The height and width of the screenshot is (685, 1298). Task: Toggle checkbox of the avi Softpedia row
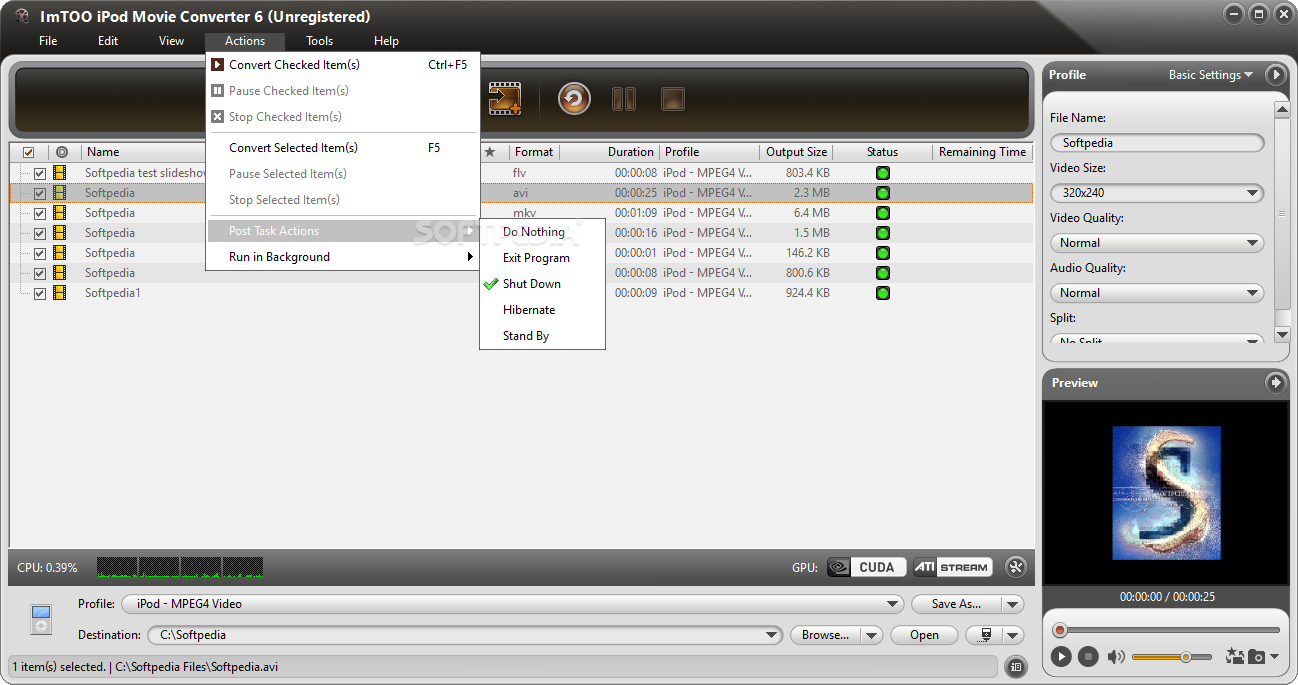40,193
